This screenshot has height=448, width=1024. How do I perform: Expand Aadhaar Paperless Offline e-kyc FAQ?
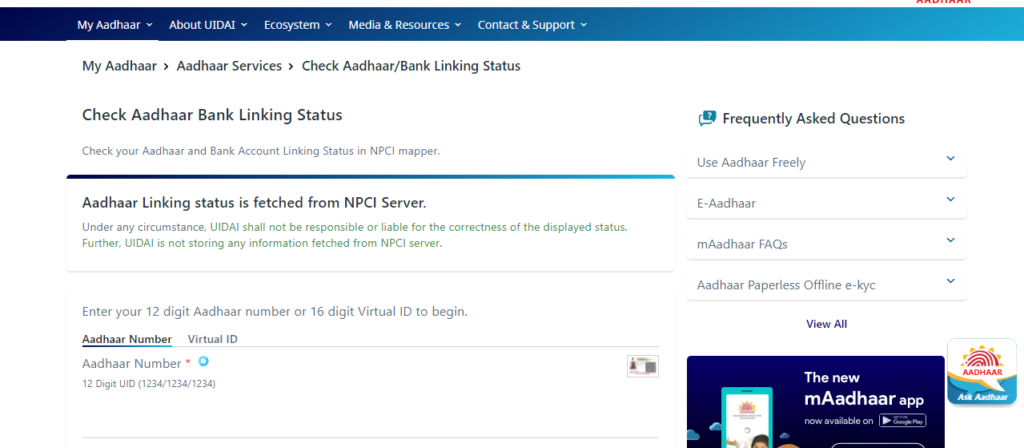tap(827, 285)
